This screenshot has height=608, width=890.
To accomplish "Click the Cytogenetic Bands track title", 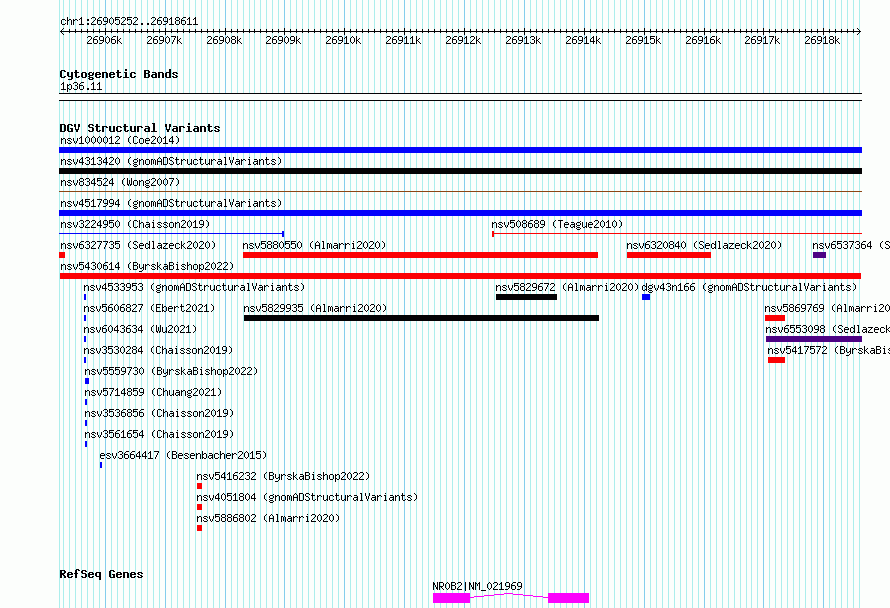I will [x=119, y=74].
